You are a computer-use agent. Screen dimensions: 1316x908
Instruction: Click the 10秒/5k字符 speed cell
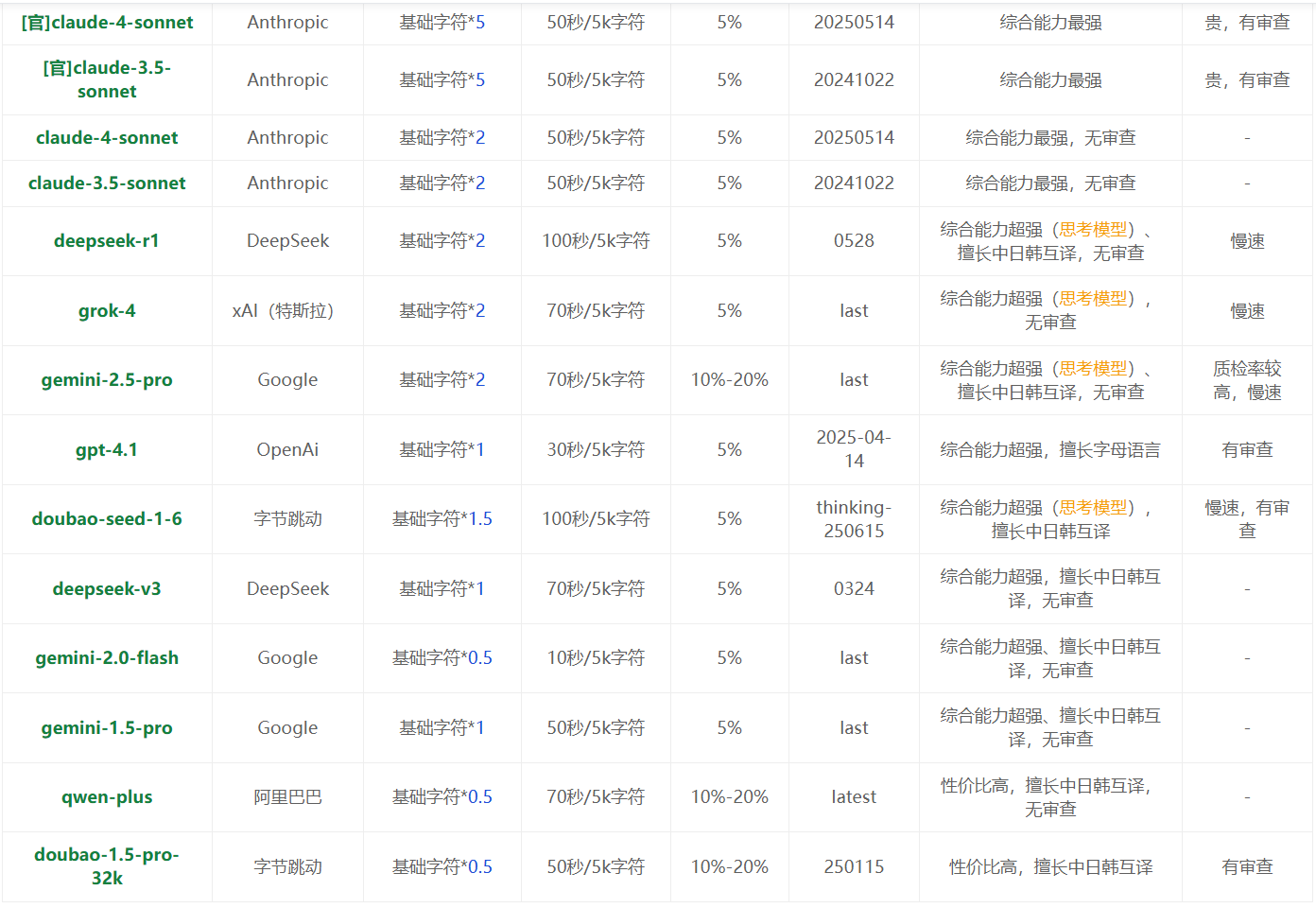pos(596,658)
